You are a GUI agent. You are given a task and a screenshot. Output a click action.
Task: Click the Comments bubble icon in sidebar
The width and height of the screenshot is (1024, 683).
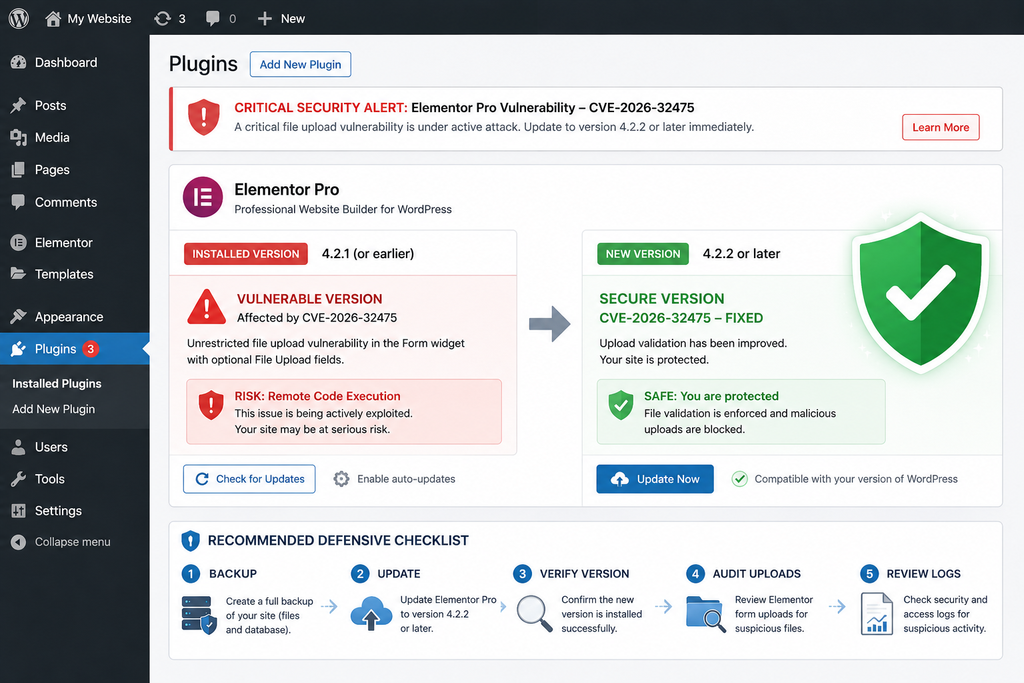[18, 202]
